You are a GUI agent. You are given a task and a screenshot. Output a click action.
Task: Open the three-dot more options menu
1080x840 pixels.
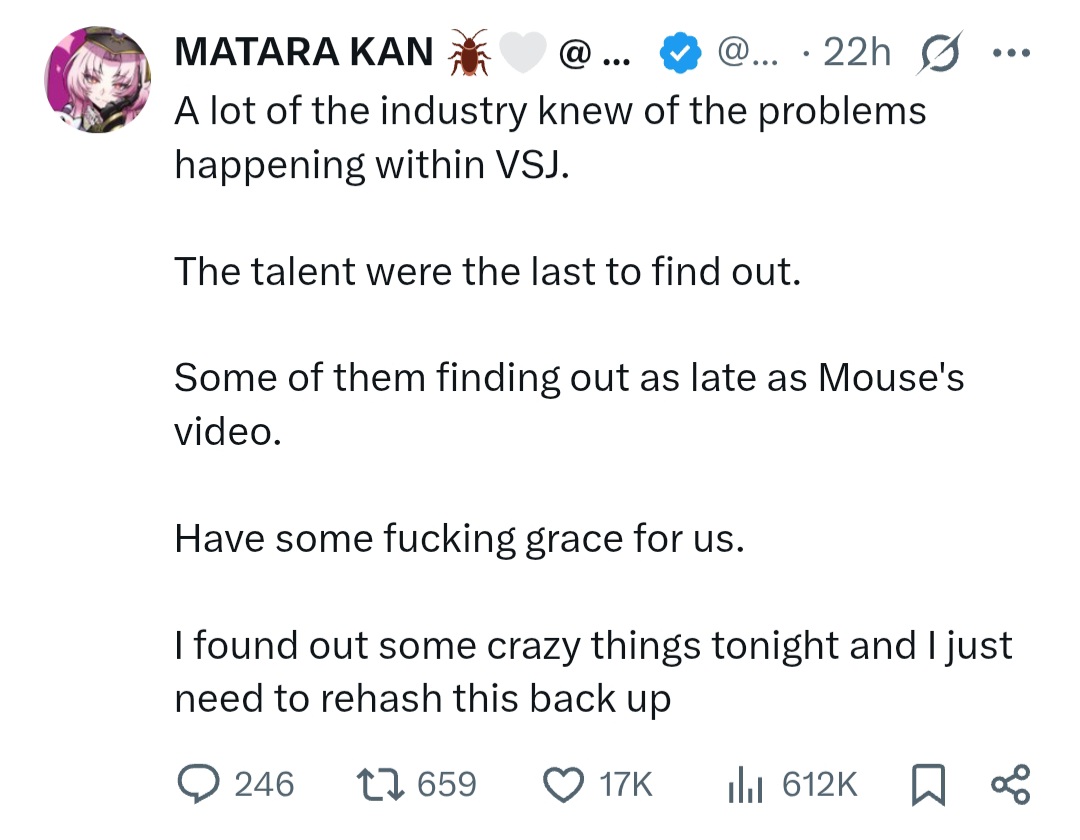[1007, 53]
